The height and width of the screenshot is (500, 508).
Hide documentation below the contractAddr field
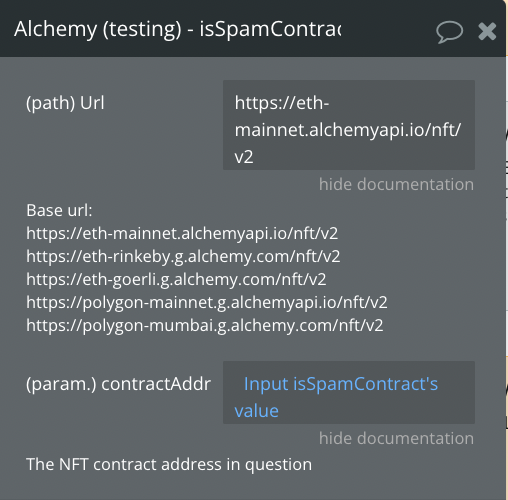click(396, 438)
